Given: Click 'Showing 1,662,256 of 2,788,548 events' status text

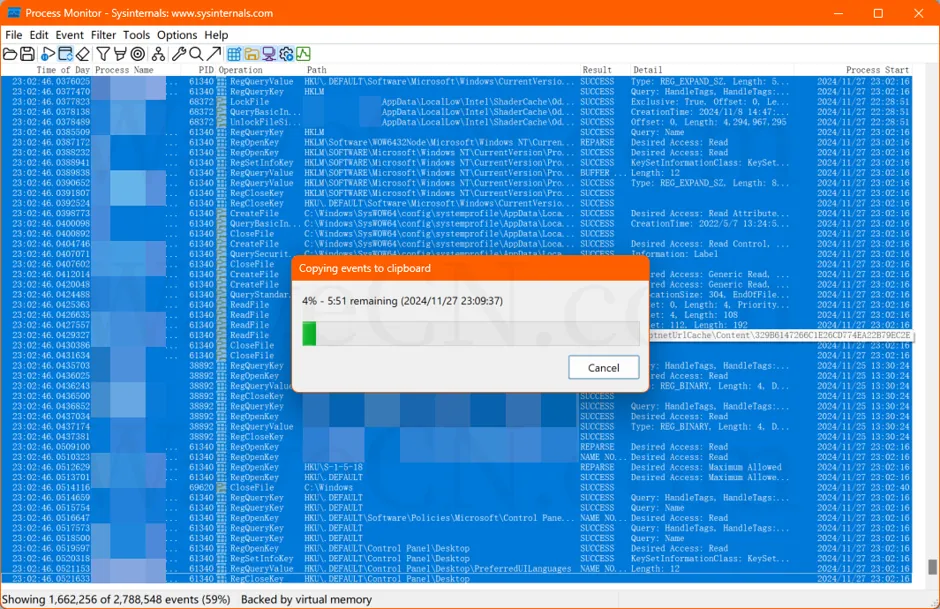Looking at the screenshot, I should (116, 599).
